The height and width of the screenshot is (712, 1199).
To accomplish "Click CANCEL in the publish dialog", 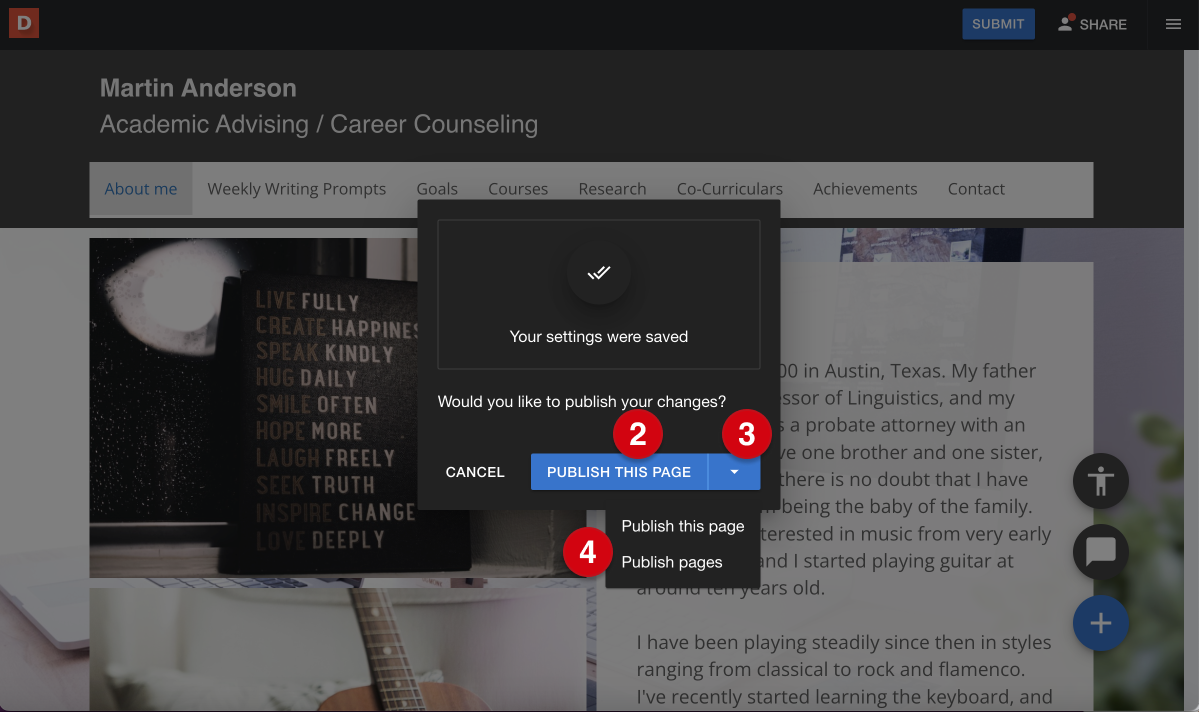I will coord(475,472).
